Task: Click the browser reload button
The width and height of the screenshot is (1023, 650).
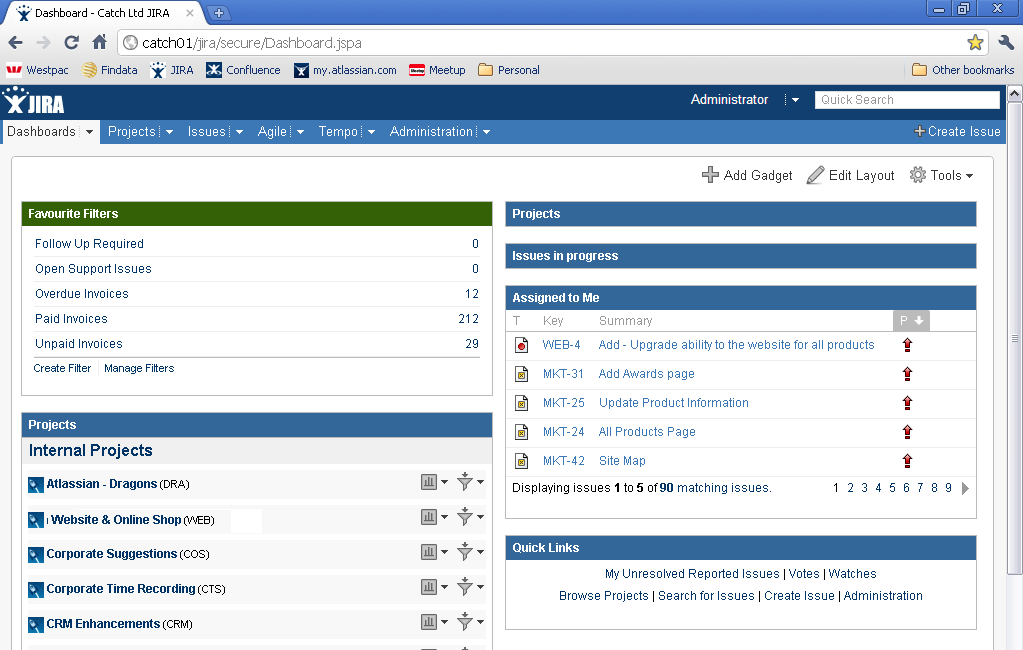Action: 71,42
